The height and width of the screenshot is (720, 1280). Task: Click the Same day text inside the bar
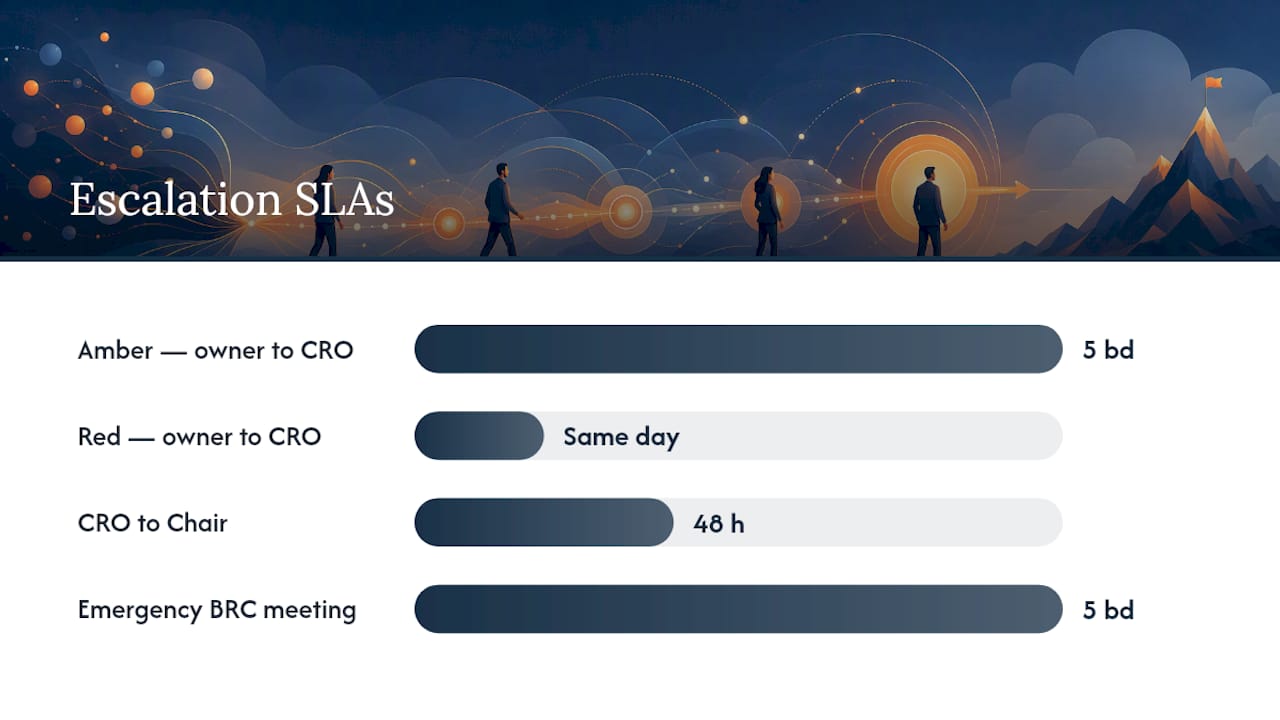[621, 437]
